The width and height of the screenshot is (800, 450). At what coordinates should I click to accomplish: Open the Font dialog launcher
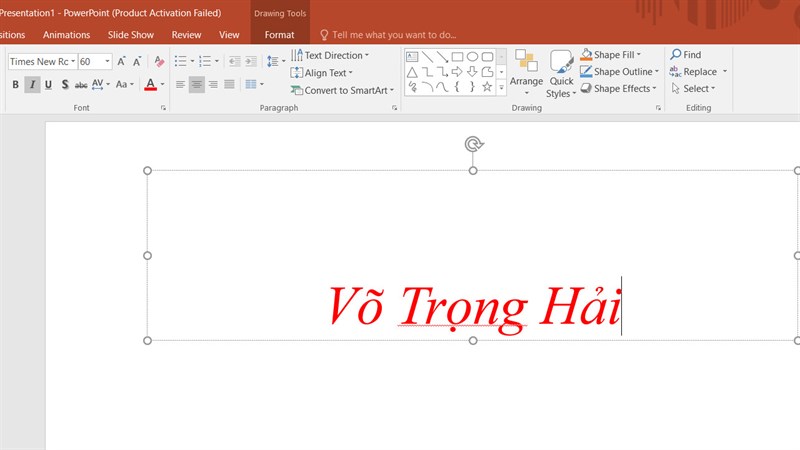163,108
